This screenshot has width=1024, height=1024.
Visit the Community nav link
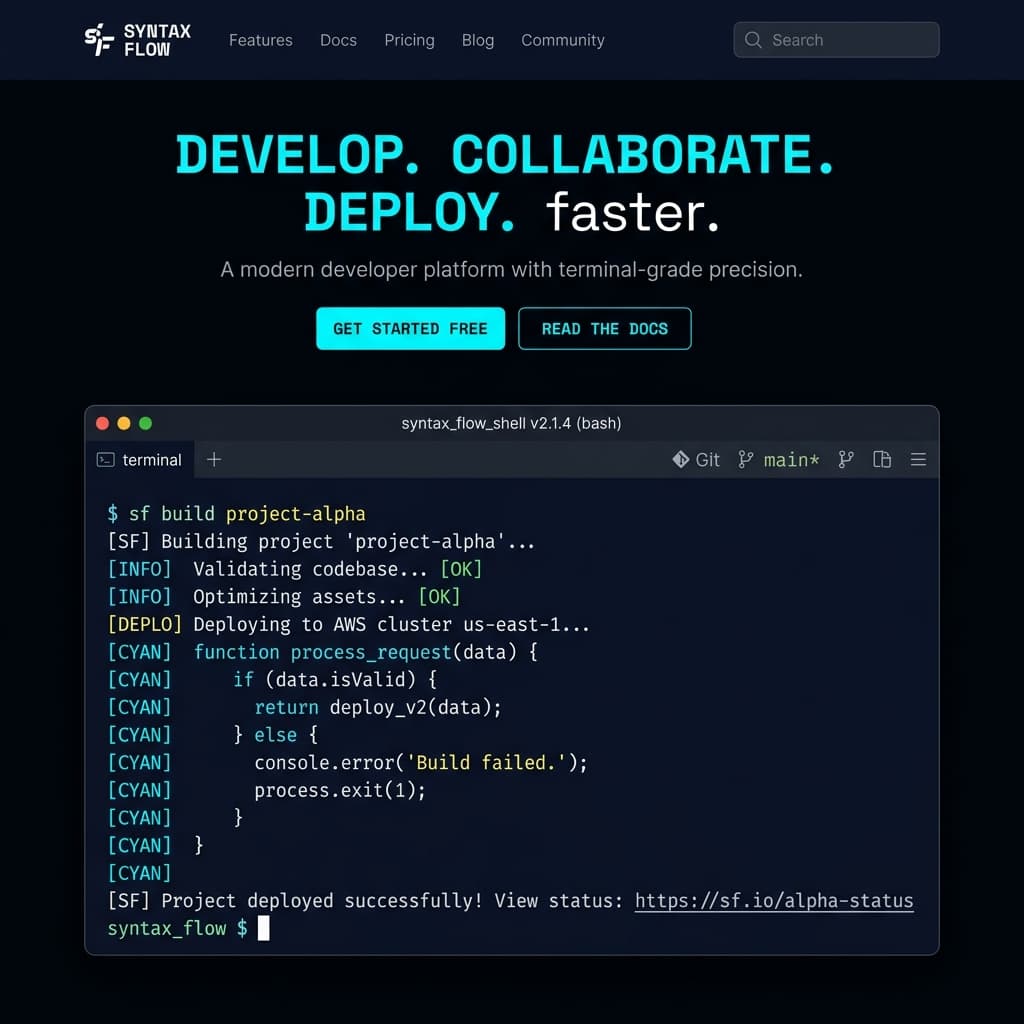562,40
